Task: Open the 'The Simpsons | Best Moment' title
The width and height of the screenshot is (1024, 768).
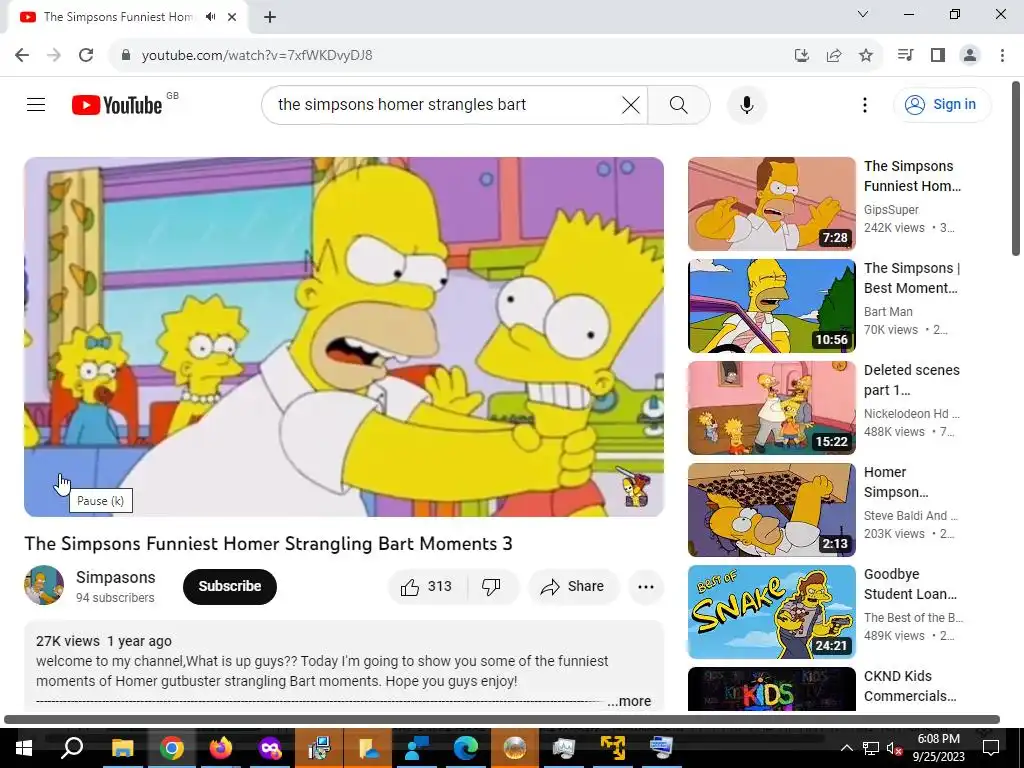Action: (x=912, y=278)
